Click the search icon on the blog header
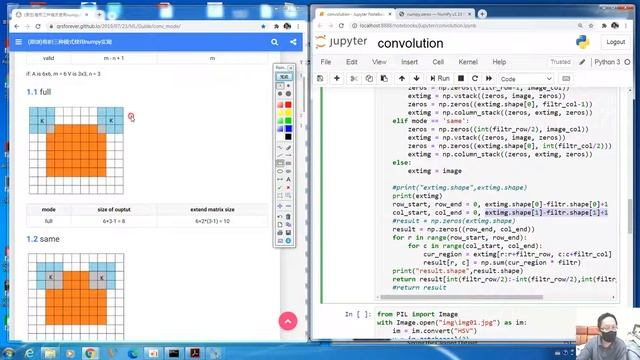 [274, 42]
